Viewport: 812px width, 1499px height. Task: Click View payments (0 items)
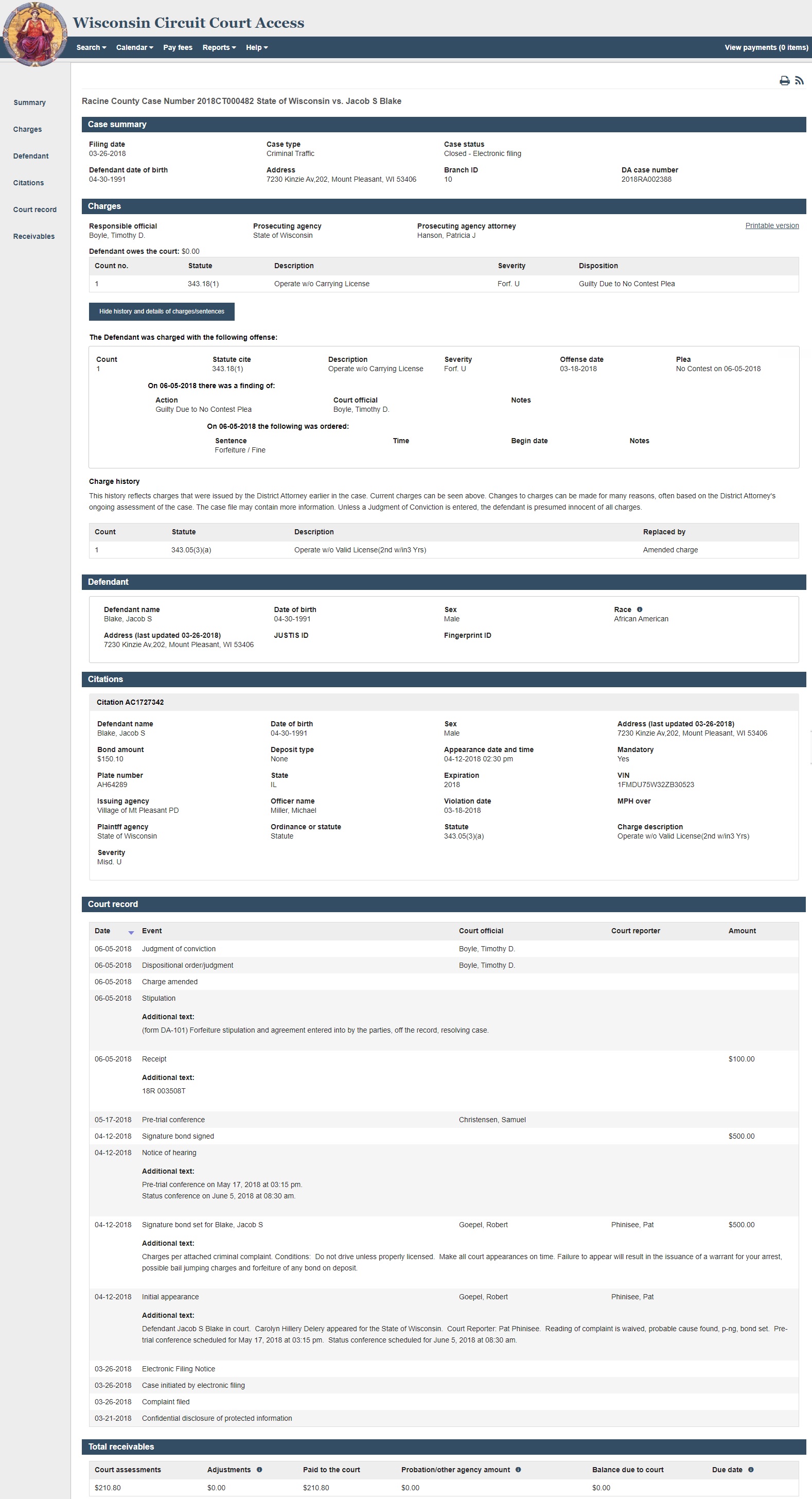[x=766, y=48]
